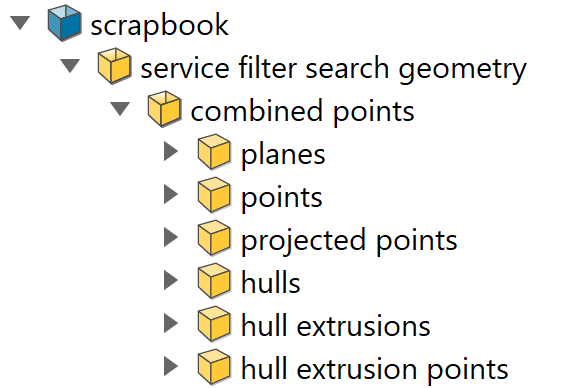Collapse the scrapbook root node
The image size is (564, 388).
[x=20, y=23]
